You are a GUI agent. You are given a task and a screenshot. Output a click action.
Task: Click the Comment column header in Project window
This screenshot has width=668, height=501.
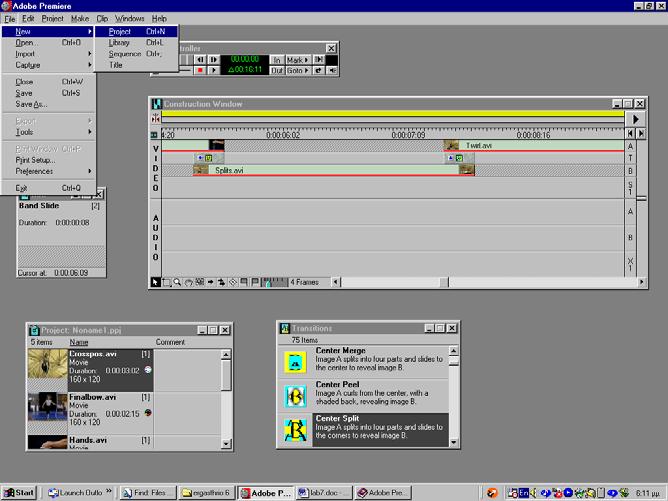coord(170,342)
